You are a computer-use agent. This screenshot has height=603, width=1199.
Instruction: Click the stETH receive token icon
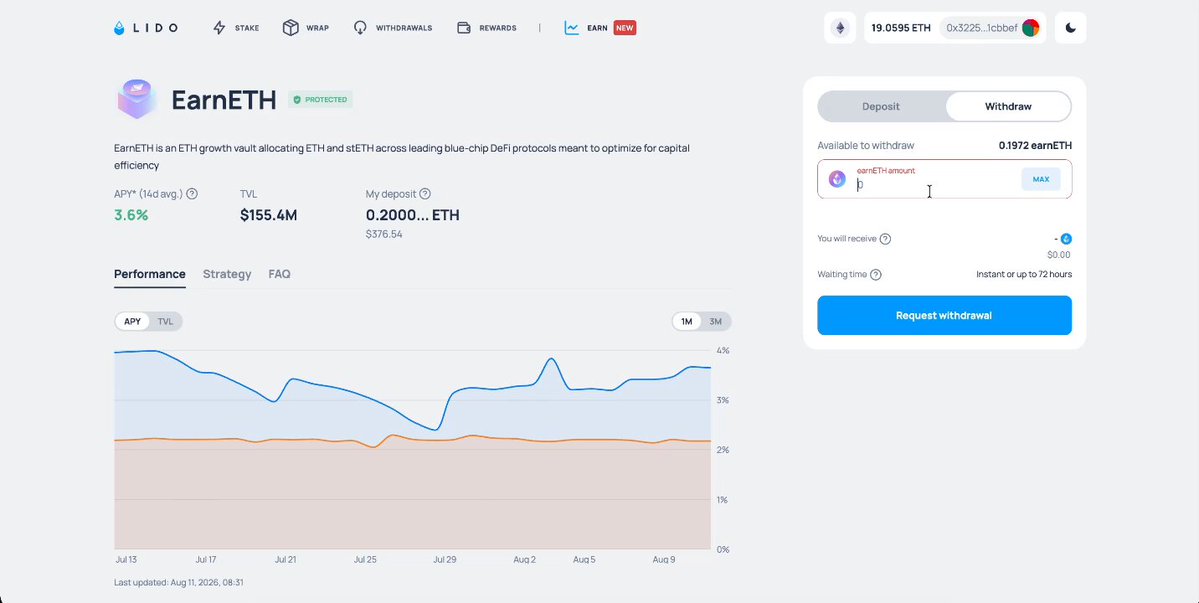point(1066,238)
